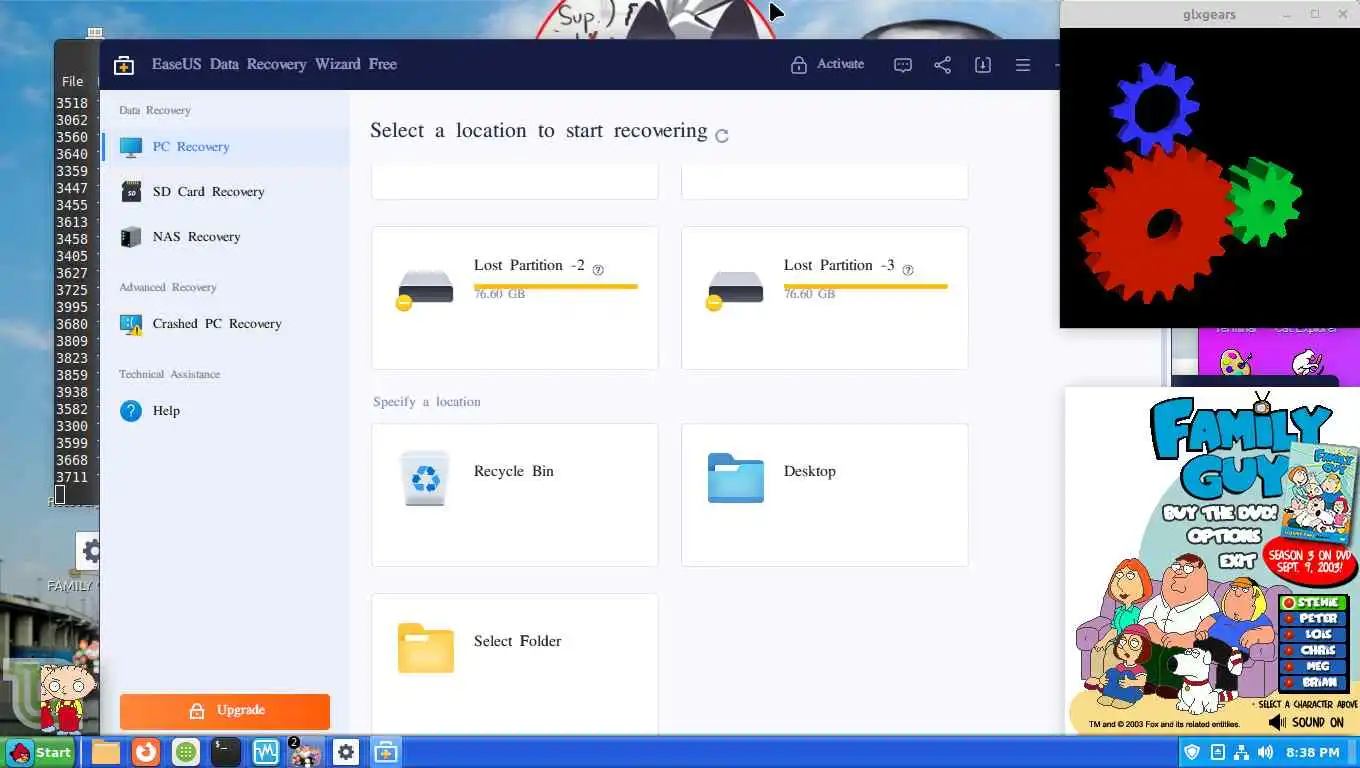Open the feedback chat icon in EaseUS header
The height and width of the screenshot is (768, 1360).
pyautogui.click(x=902, y=65)
